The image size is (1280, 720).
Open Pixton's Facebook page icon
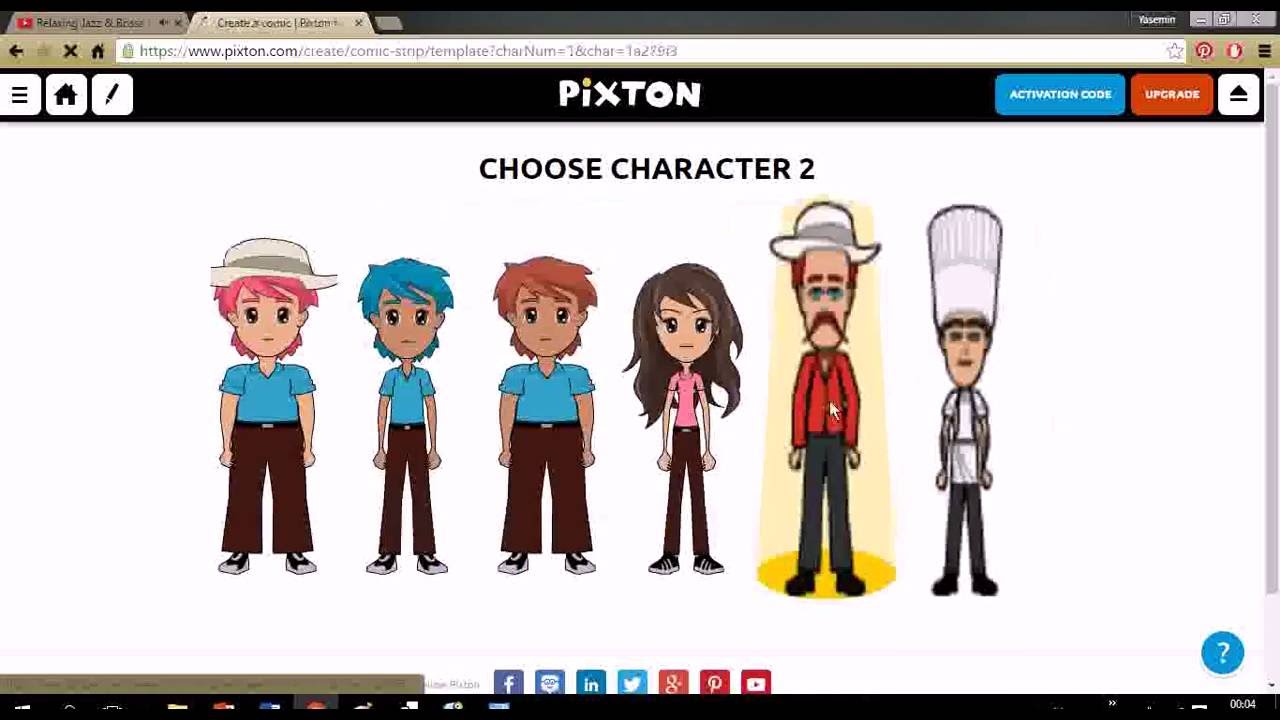pyautogui.click(x=508, y=683)
